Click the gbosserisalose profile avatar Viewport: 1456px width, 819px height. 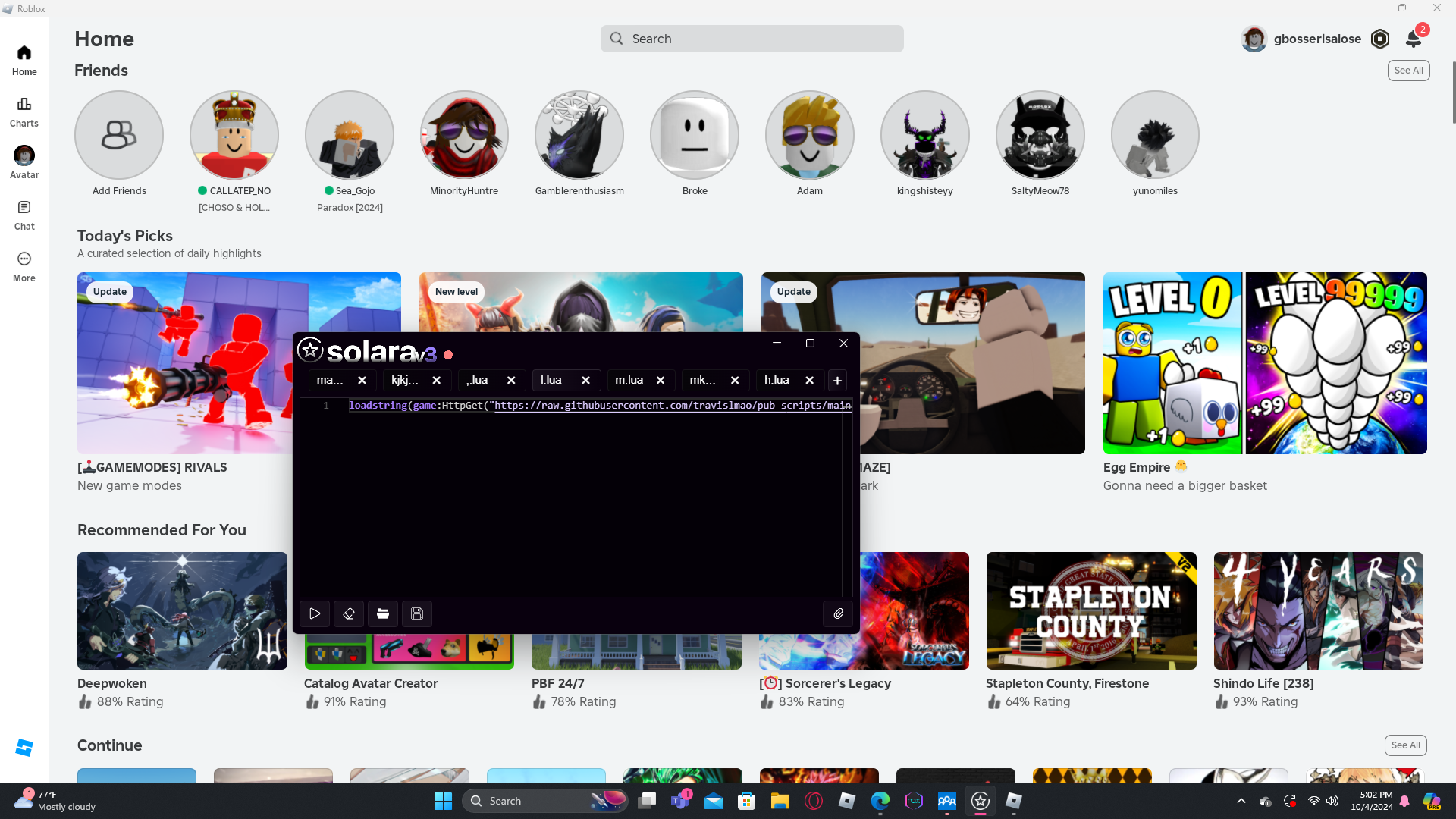pyautogui.click(x=1254, y=39)
